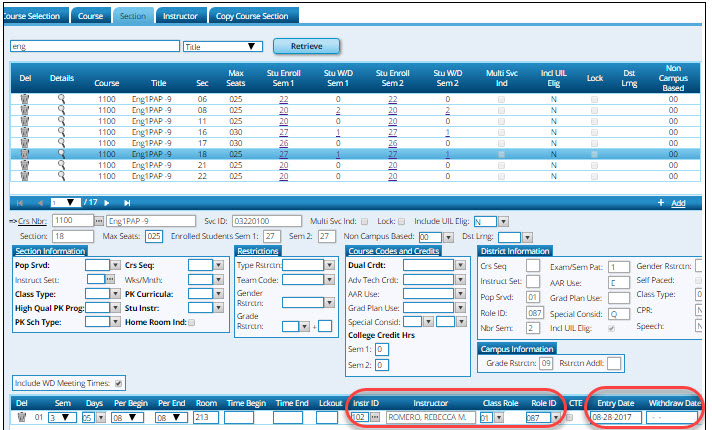Click the Add link below grid
712x430 pixels.
678,203
